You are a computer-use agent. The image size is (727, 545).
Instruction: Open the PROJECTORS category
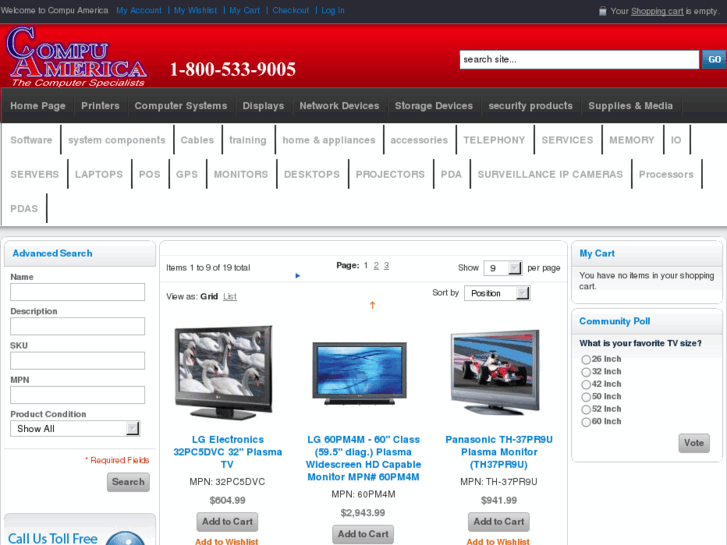click(x=390, y=174)
